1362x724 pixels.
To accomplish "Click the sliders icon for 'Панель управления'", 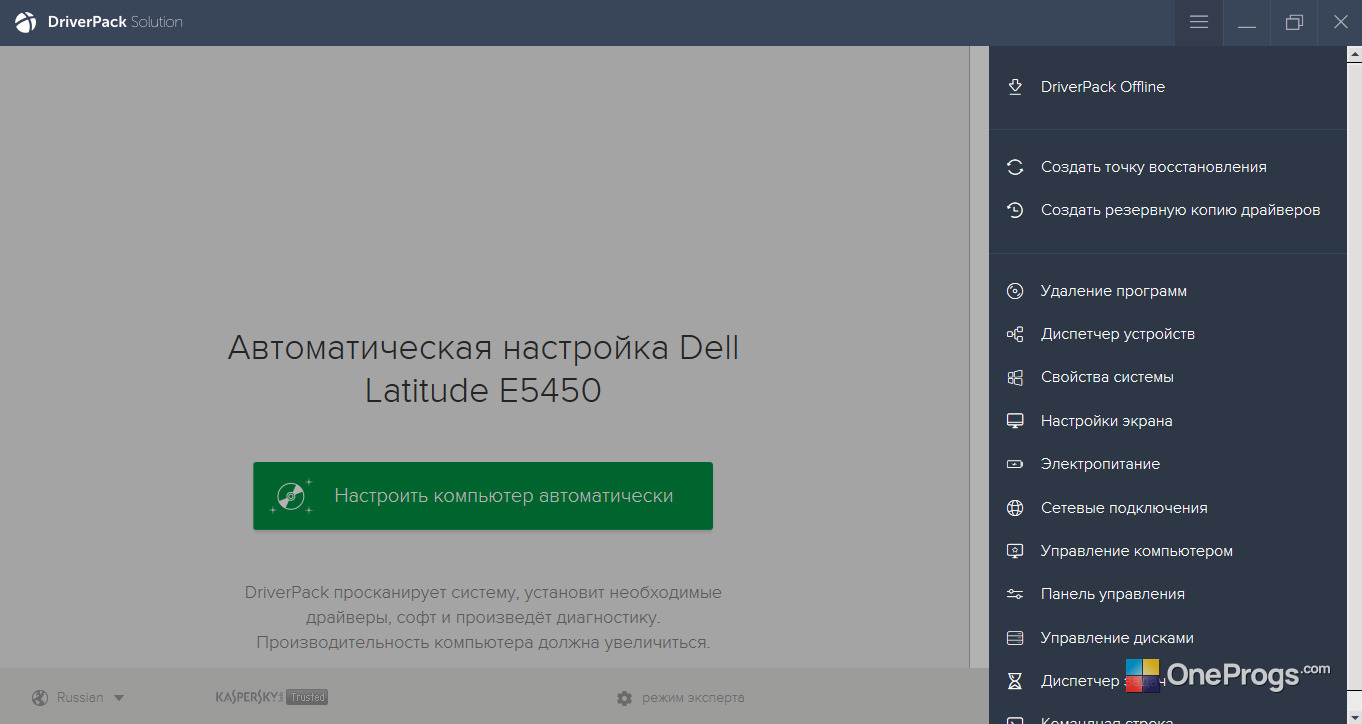I will point(1015,594).
